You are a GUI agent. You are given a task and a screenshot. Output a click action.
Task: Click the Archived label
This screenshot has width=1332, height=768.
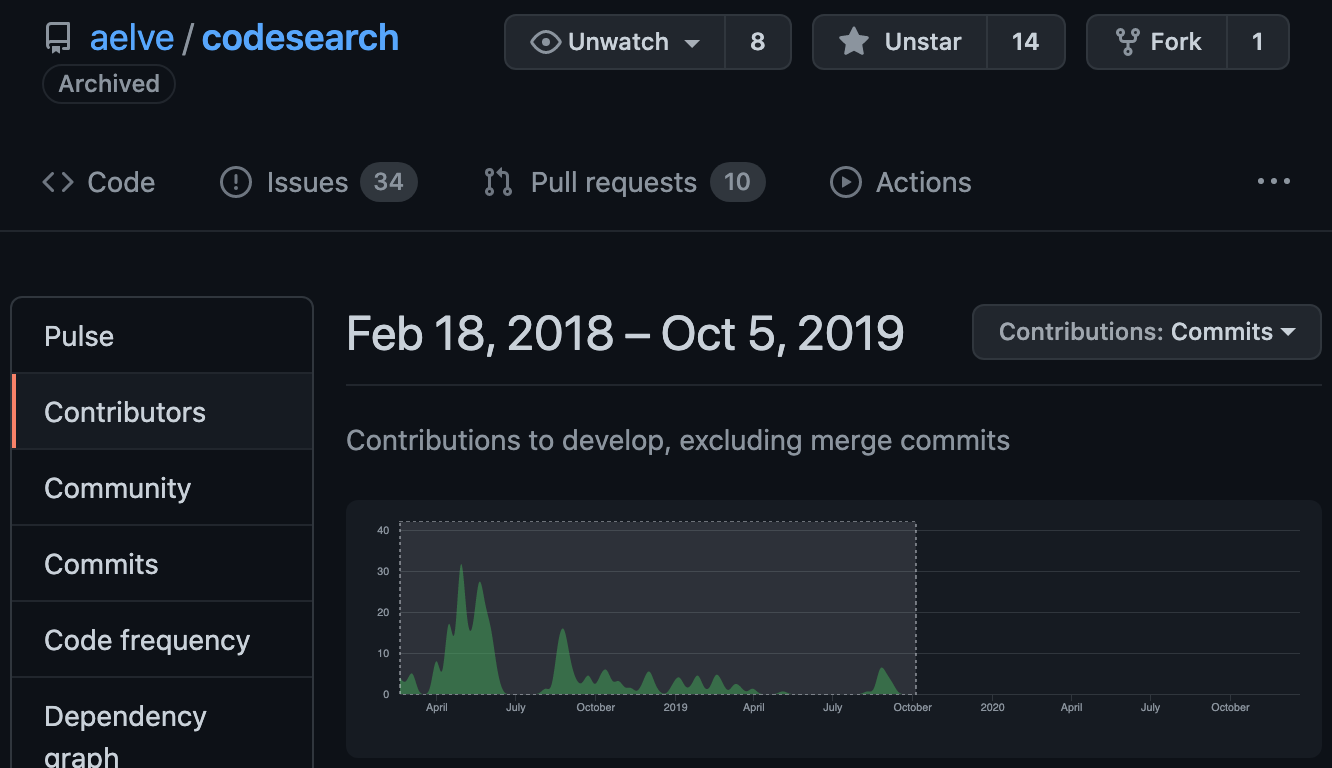[109, 84]
